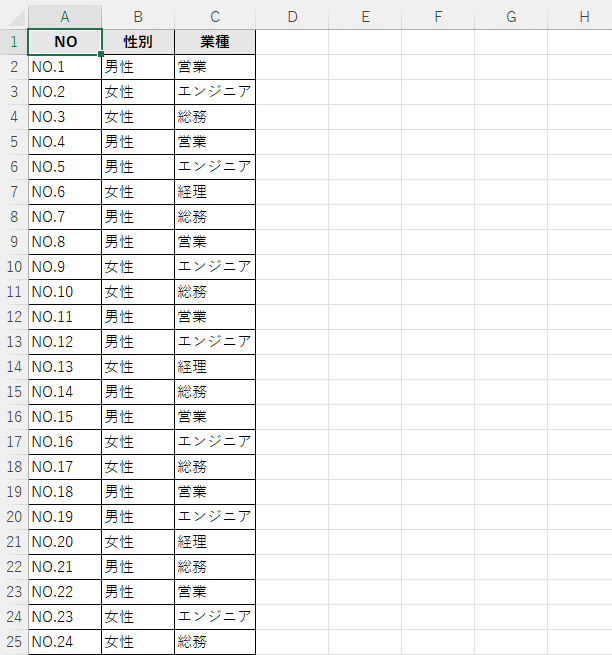Viewport: 612px width, 655px height.
Task: Click cell containing NO.6
Action: (x=65, y=192)
